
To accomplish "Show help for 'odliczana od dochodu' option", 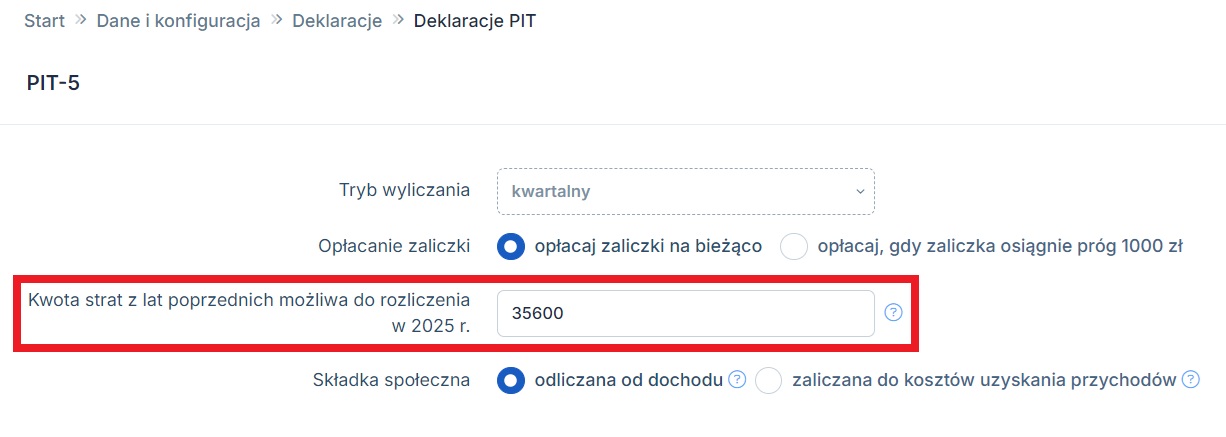I will [x=737, y=379].
